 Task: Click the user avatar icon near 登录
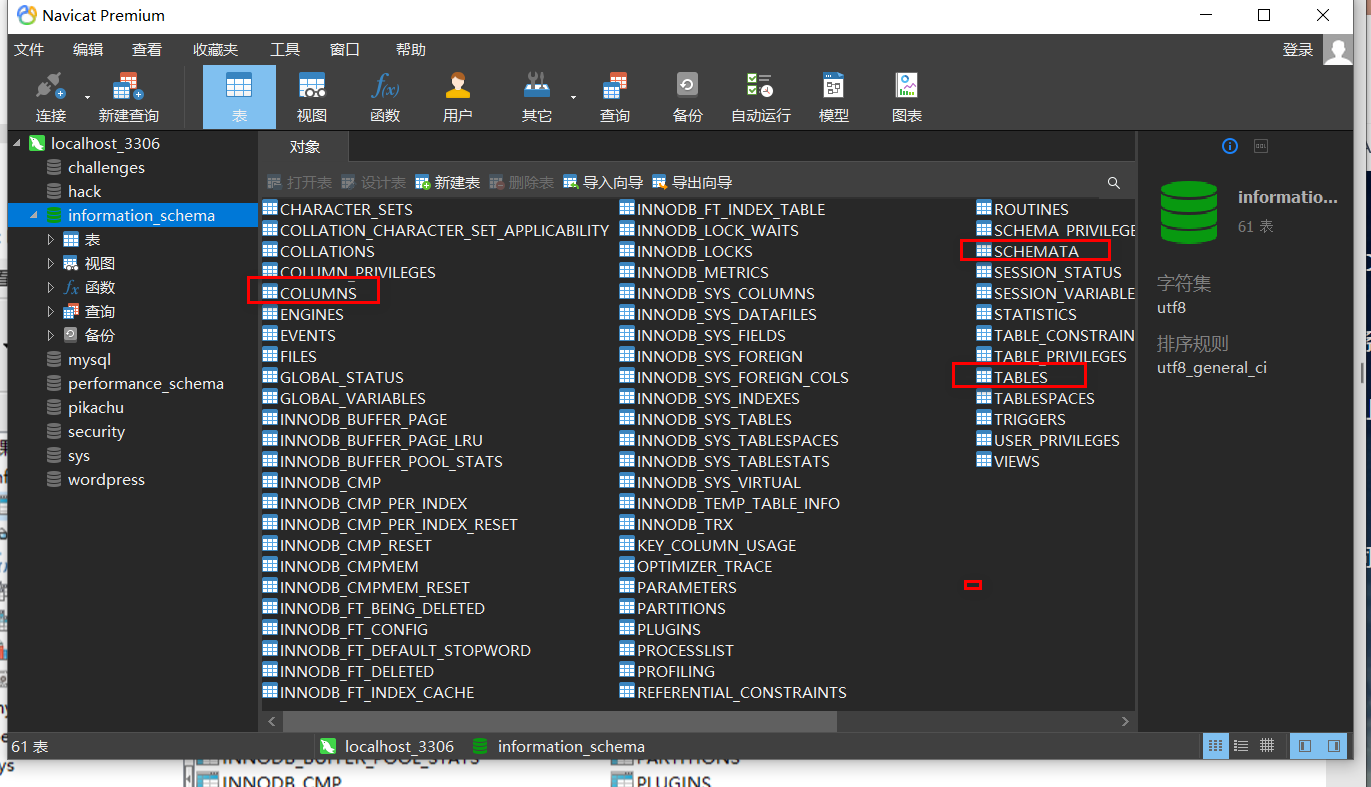(1337, 49)
